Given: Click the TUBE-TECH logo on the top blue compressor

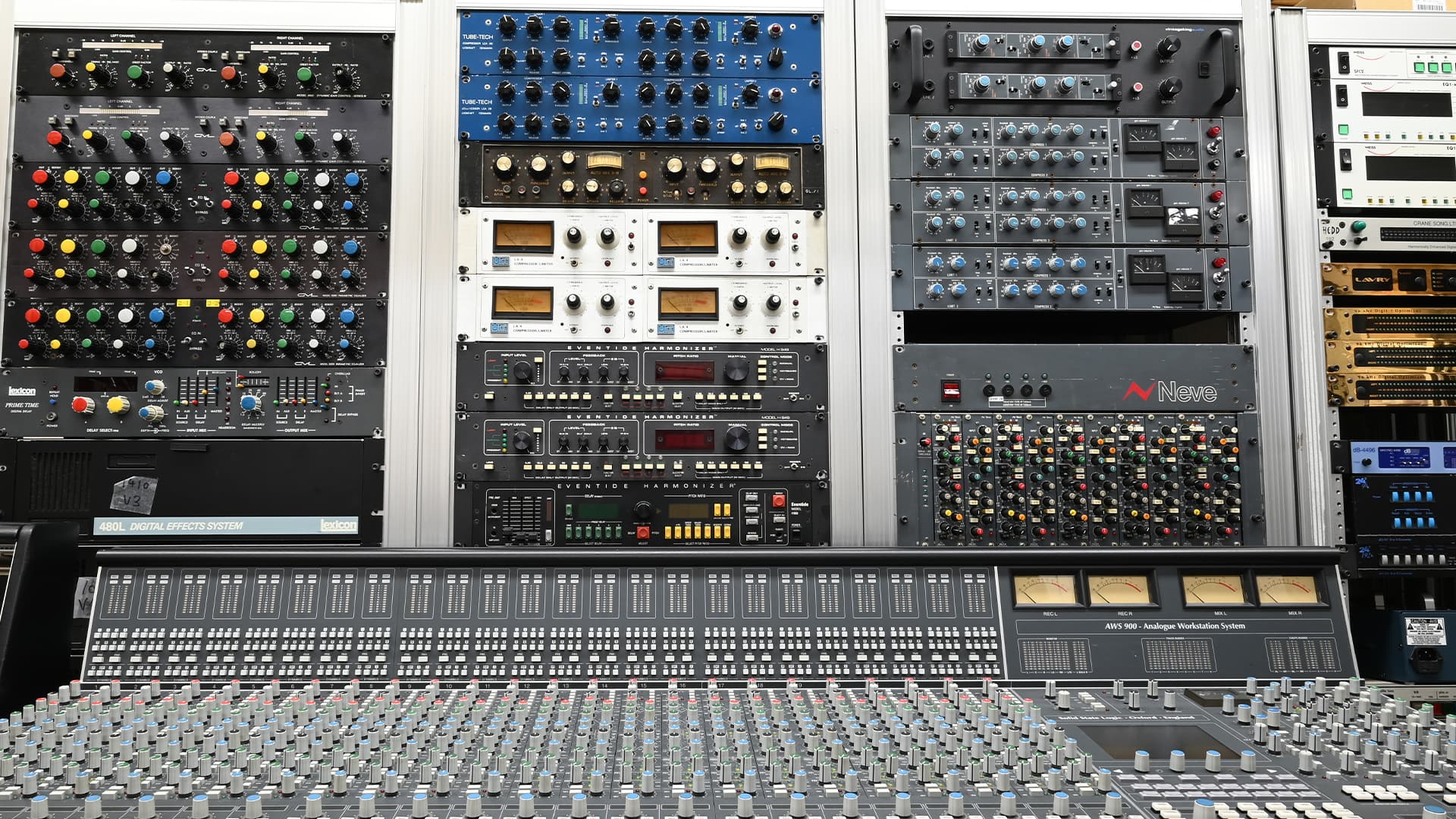Looking at the screenshot, I should (477, 36).
